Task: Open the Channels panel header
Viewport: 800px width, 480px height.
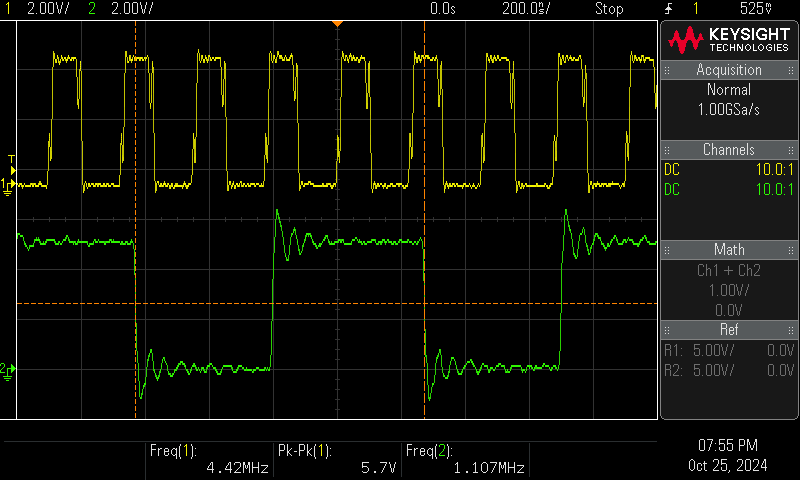Action: [729, 149]
